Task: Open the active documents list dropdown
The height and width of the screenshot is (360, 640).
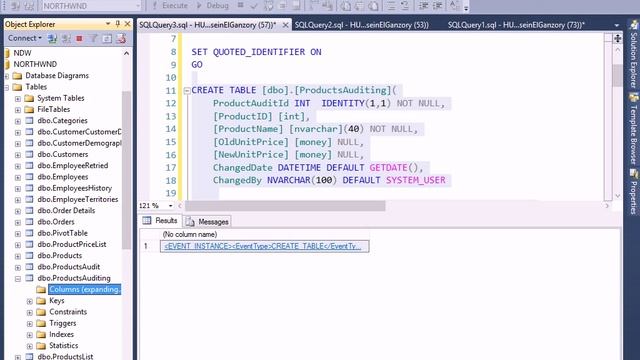Action: coord(616,25)
